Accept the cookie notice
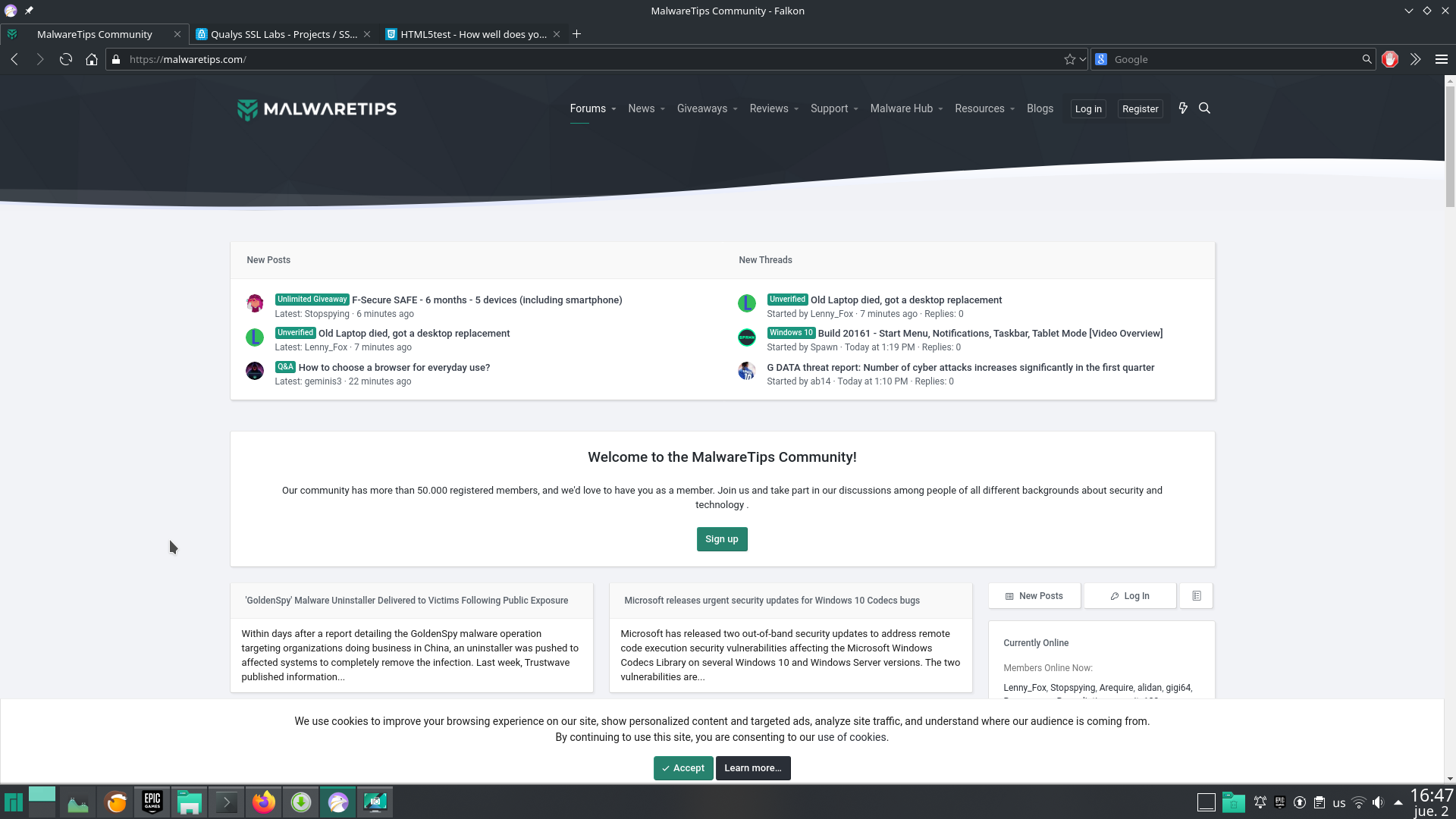1456x819 pixels. pyautogui.click(x=682, y=768)
